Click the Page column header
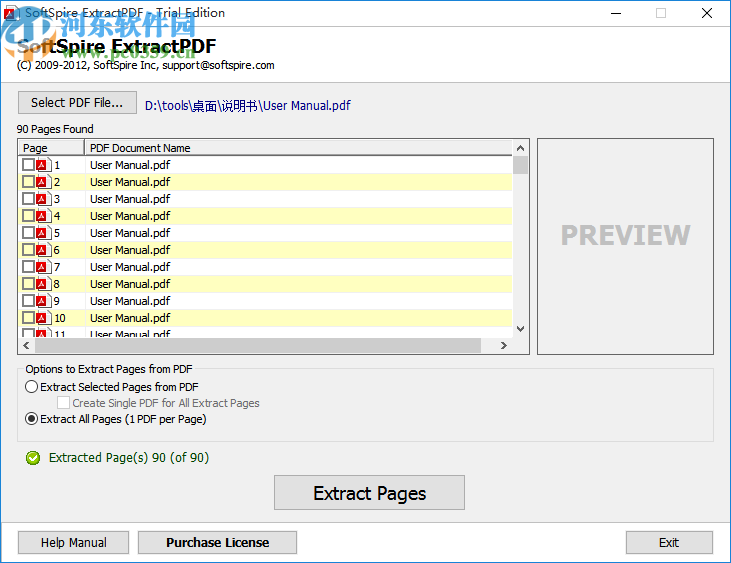731x563 pixels. 51,148
